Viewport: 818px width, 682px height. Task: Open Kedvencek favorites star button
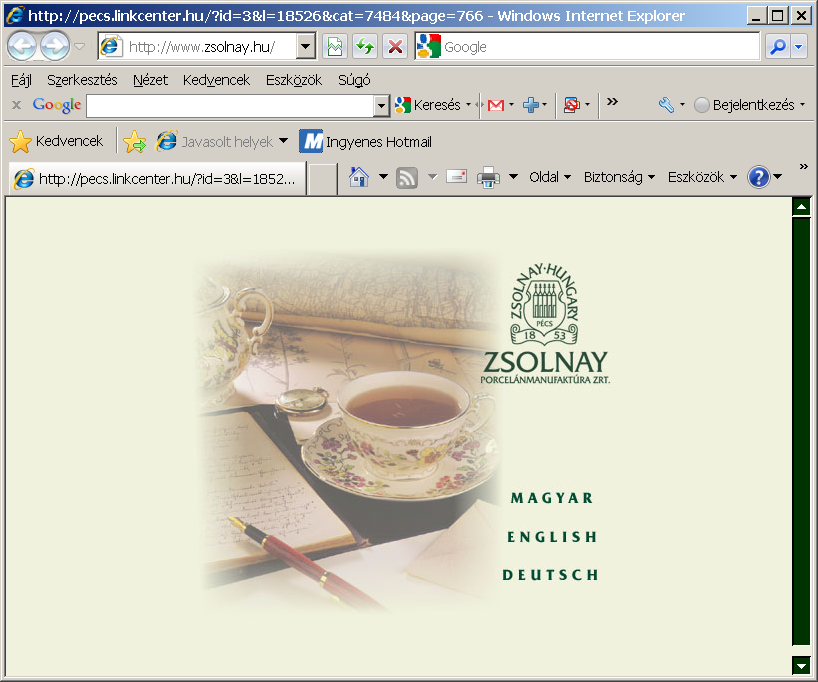tap(56, 141)
